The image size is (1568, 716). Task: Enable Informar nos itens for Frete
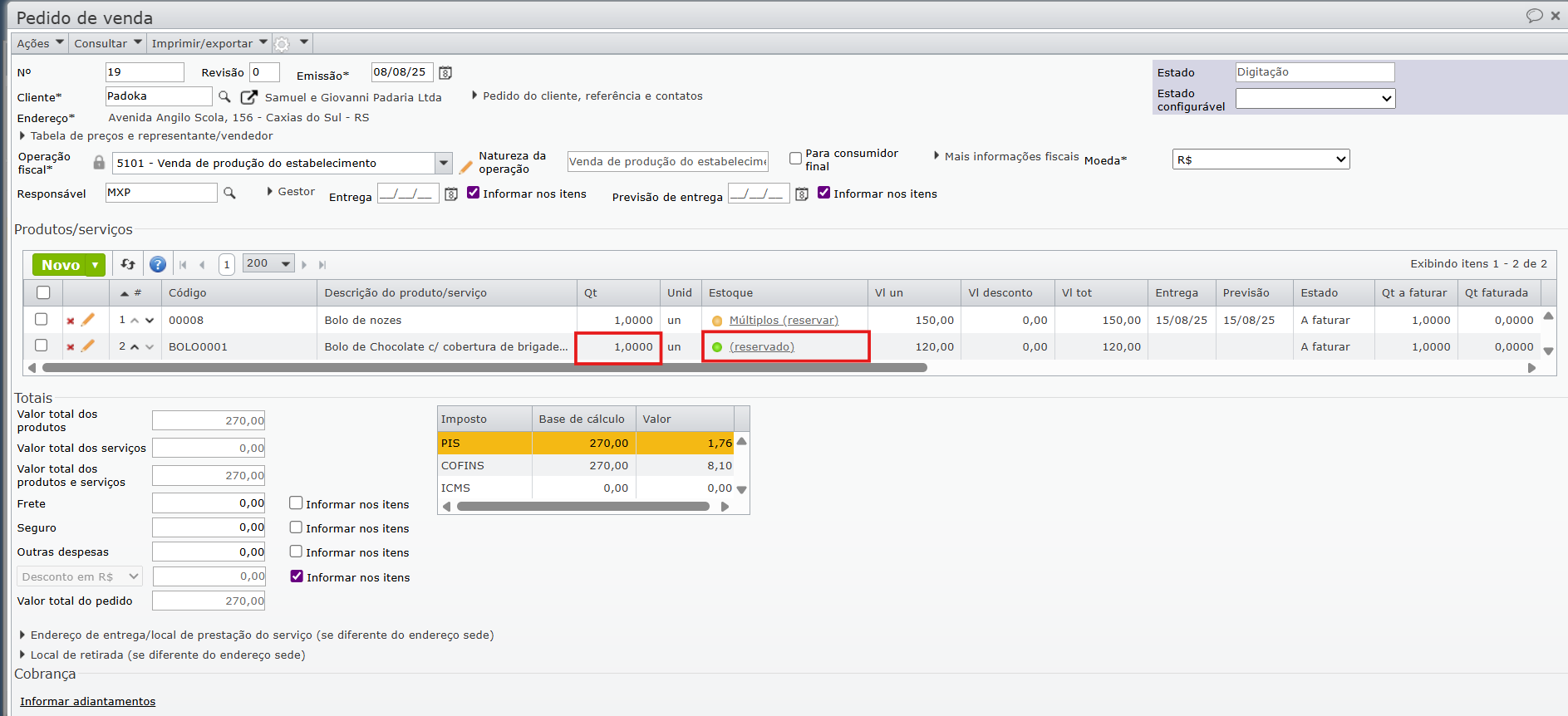pyautogui.click(x=296, y=503)
